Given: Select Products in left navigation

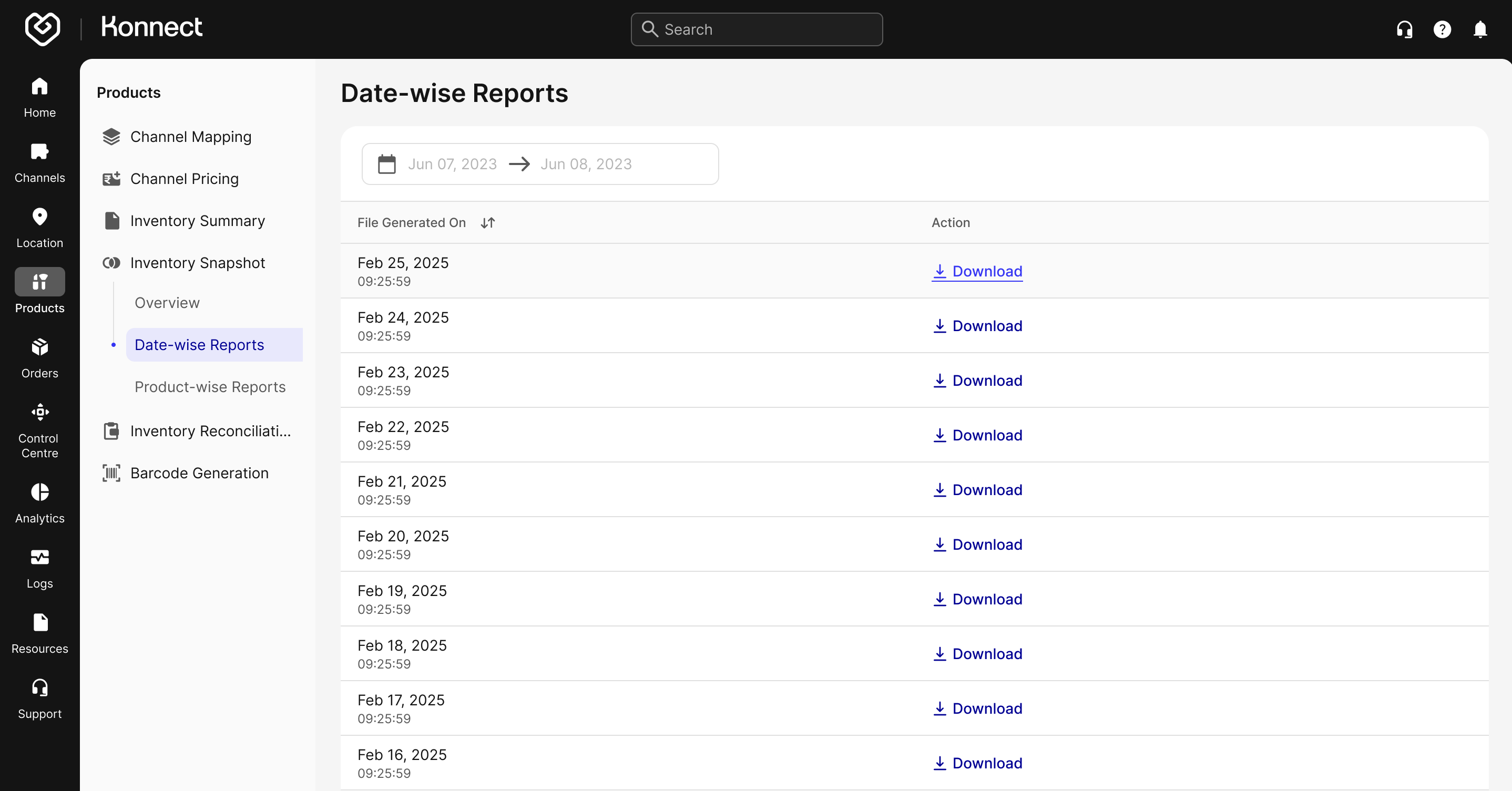Looking at the screenshot, I should 39,292.
